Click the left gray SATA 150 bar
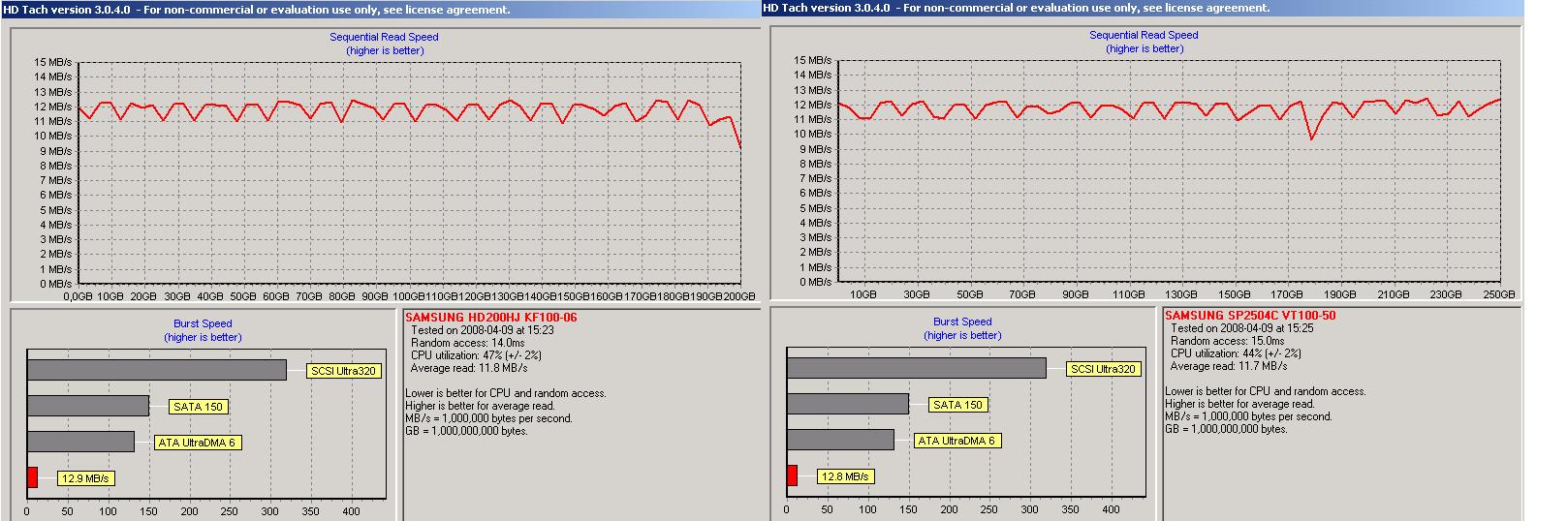1568x521 pixels. (x=88, y=406)
